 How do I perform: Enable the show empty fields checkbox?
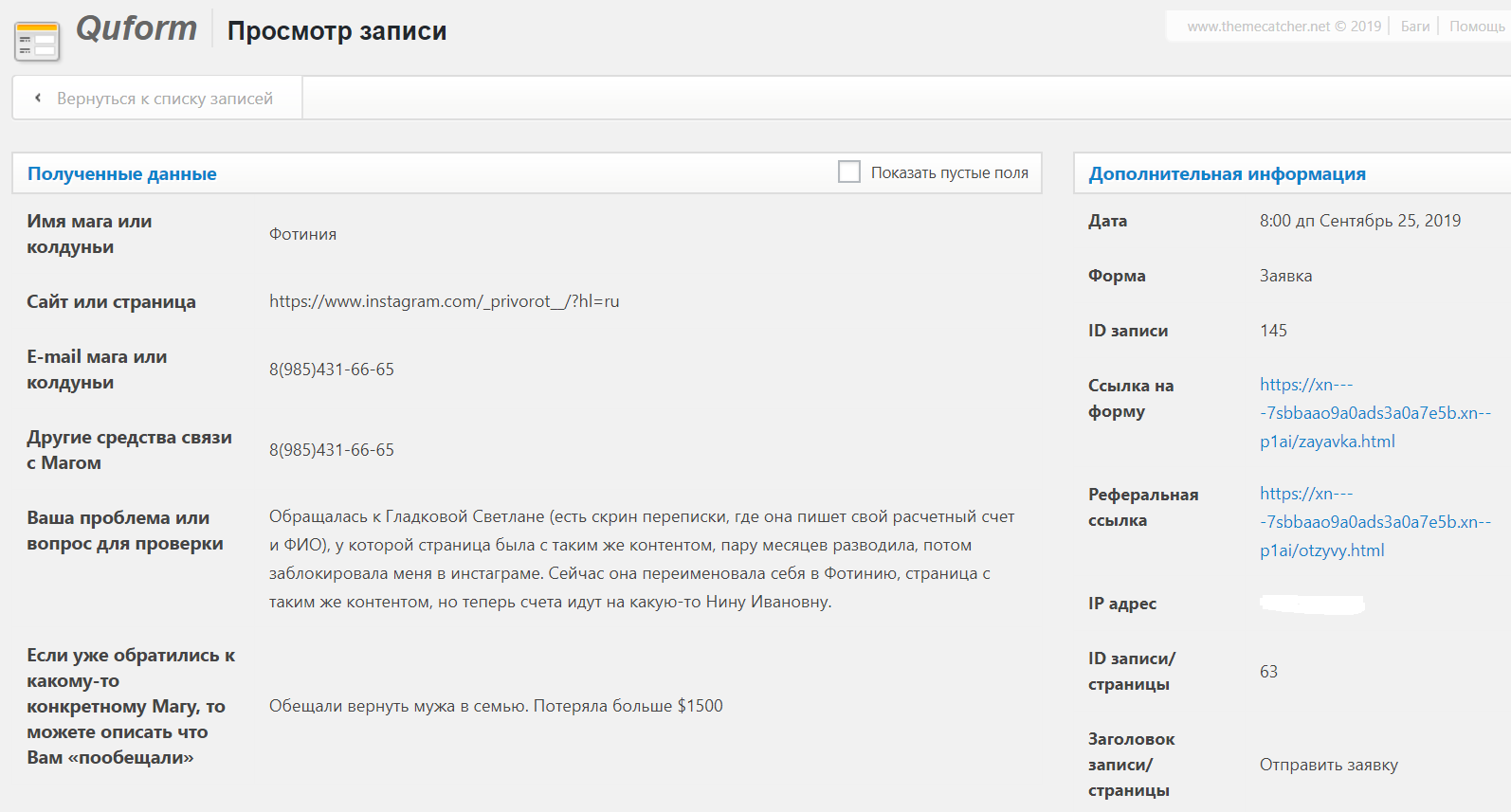(x=849, y=171)
